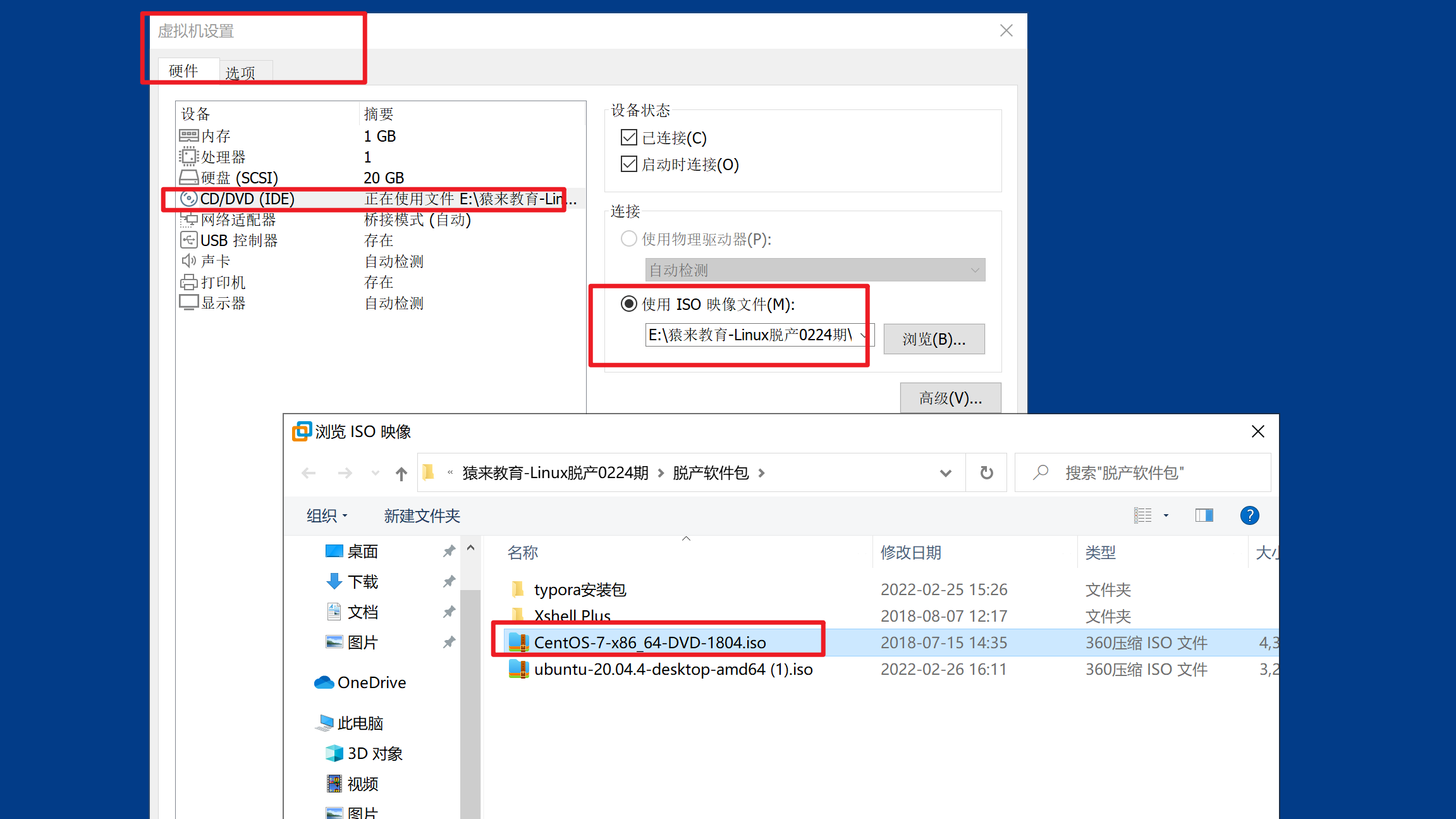Click the back arrow in browse dialog

pos(309,473)
